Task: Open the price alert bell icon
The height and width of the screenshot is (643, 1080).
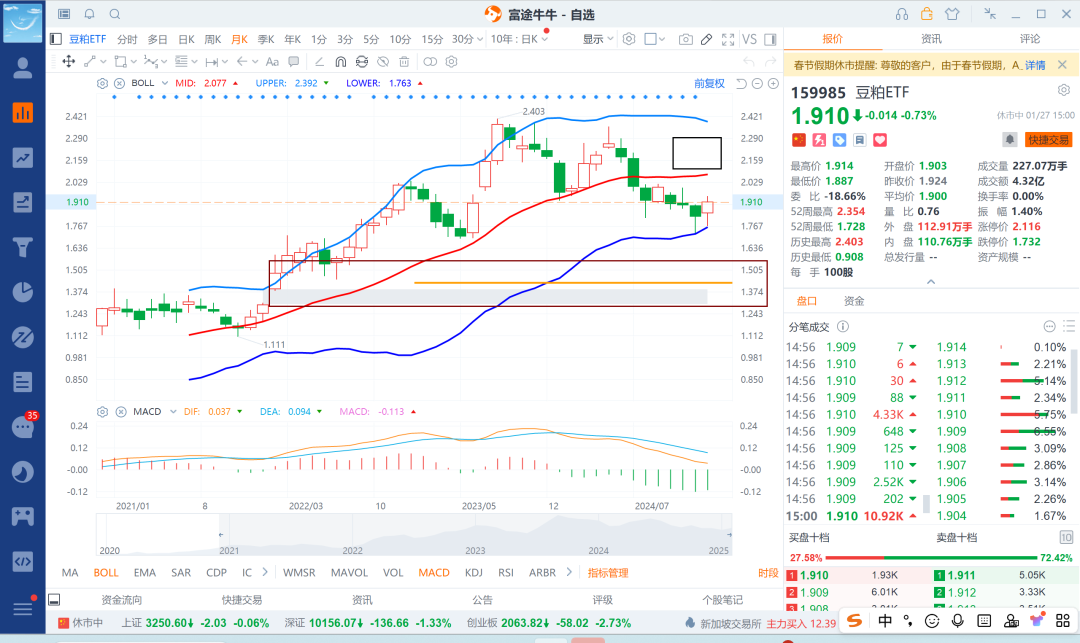Action: click(1010, 140)
